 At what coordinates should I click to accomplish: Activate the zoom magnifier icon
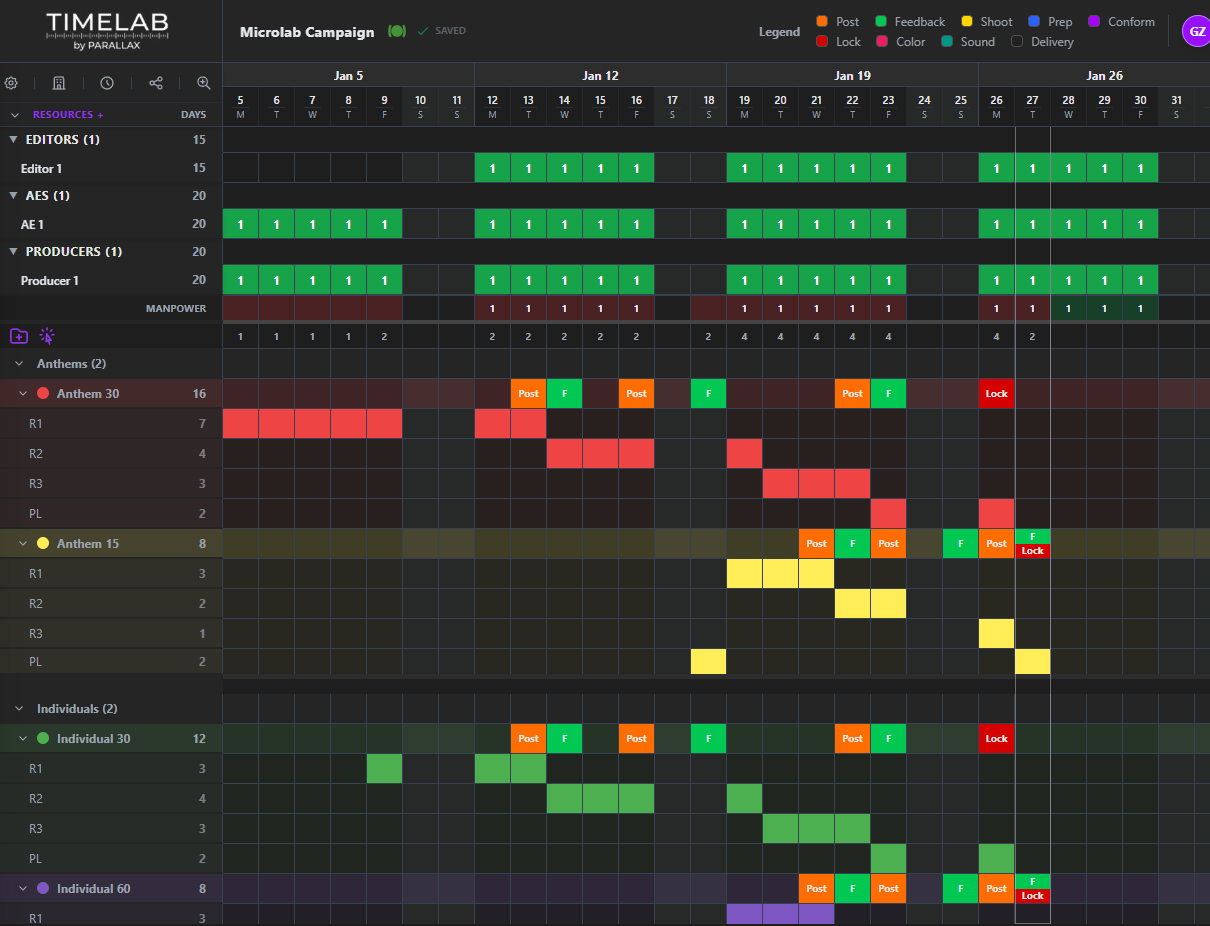click(x=203, y=83)
